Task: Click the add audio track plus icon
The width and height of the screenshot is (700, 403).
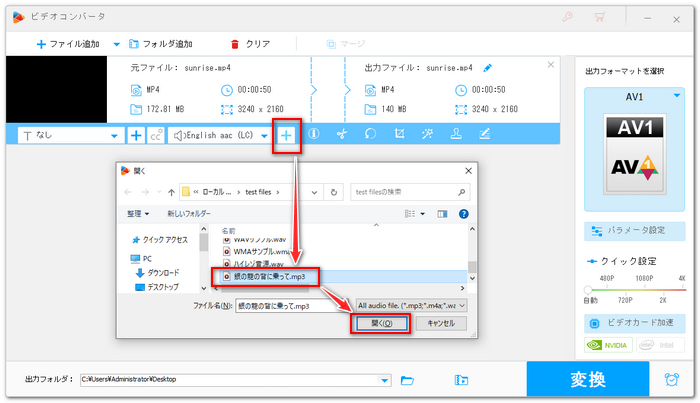Action: pyautogui.click(x=287, y=135)
